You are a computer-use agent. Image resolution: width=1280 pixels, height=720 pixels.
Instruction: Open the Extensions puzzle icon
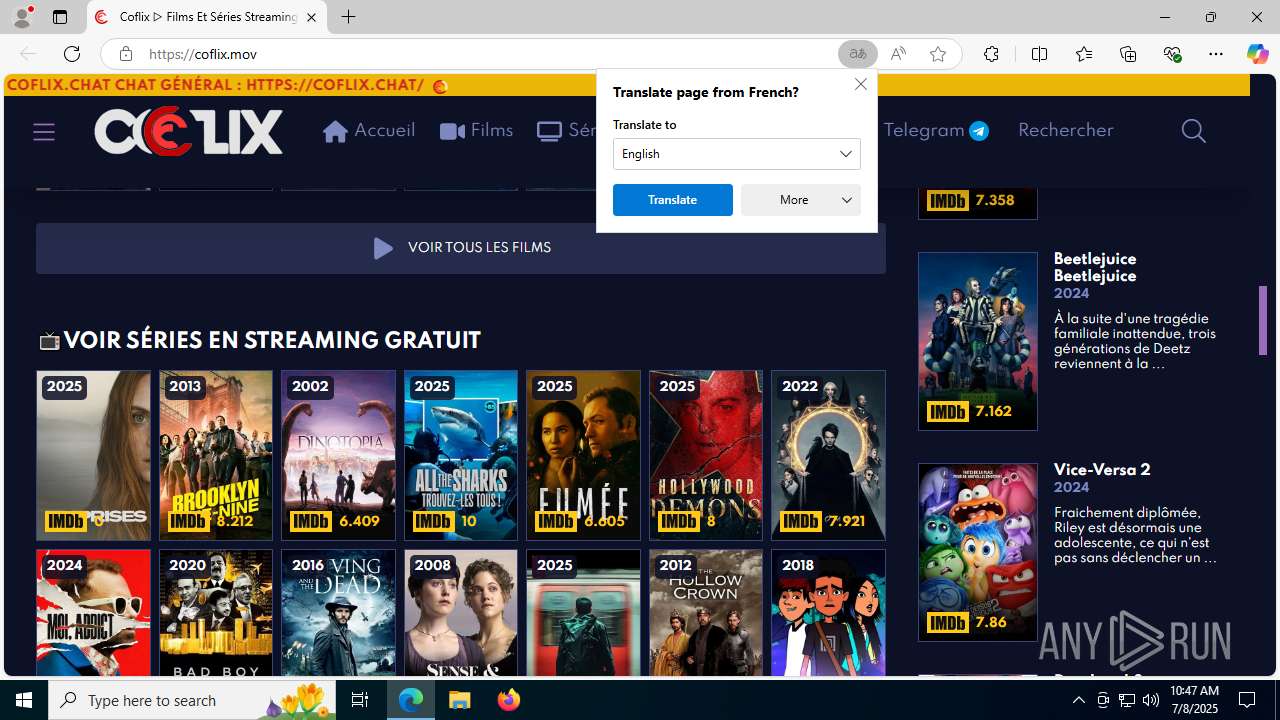click(x=991, y=54)
